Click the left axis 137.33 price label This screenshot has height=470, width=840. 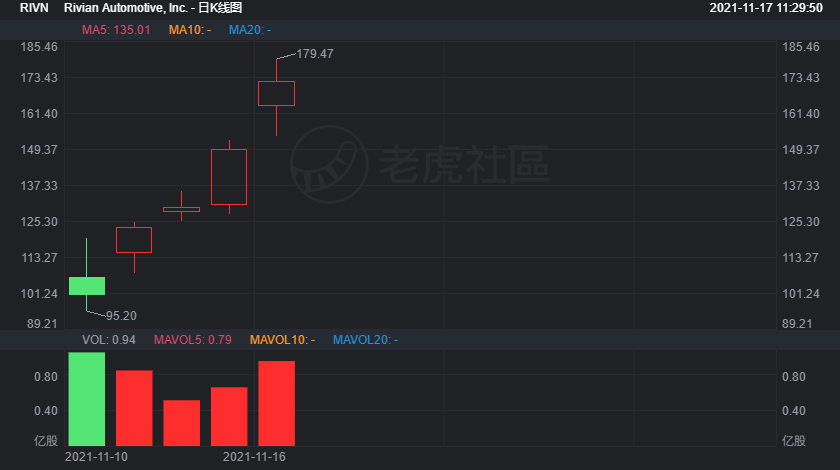click(39, 186)
